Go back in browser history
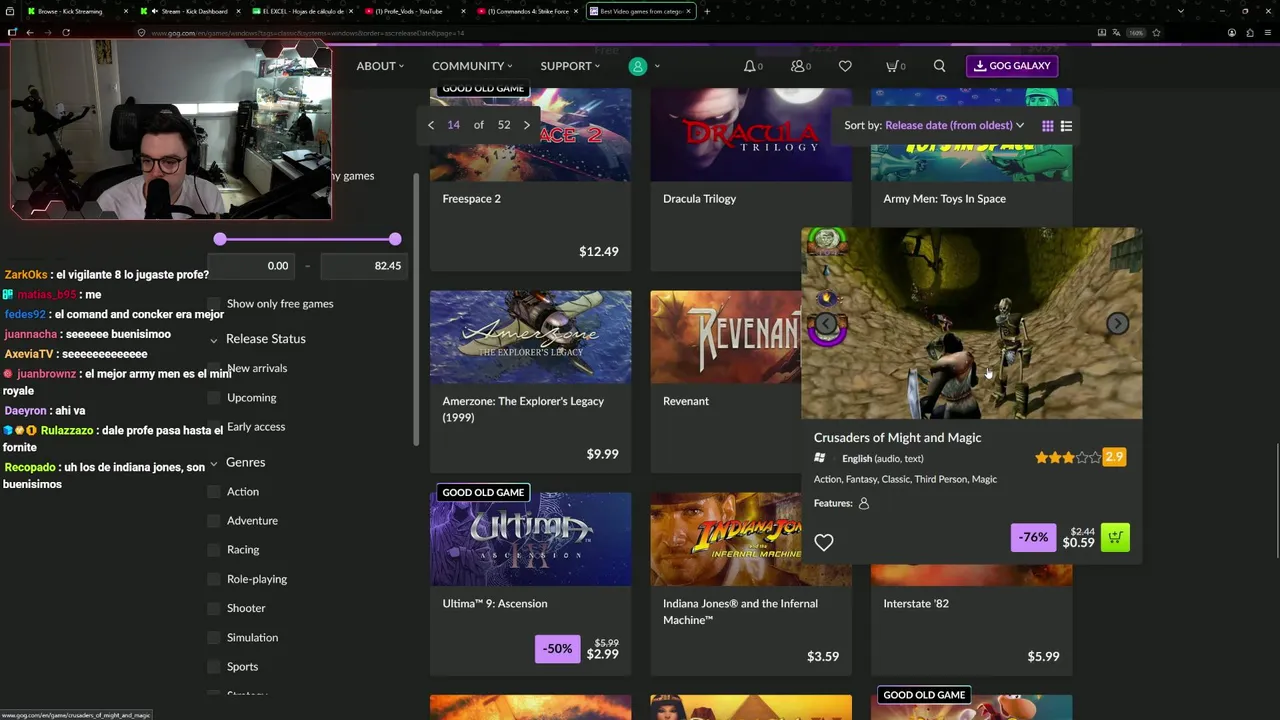The image size is (1280, 720). (x=30, y=32)
